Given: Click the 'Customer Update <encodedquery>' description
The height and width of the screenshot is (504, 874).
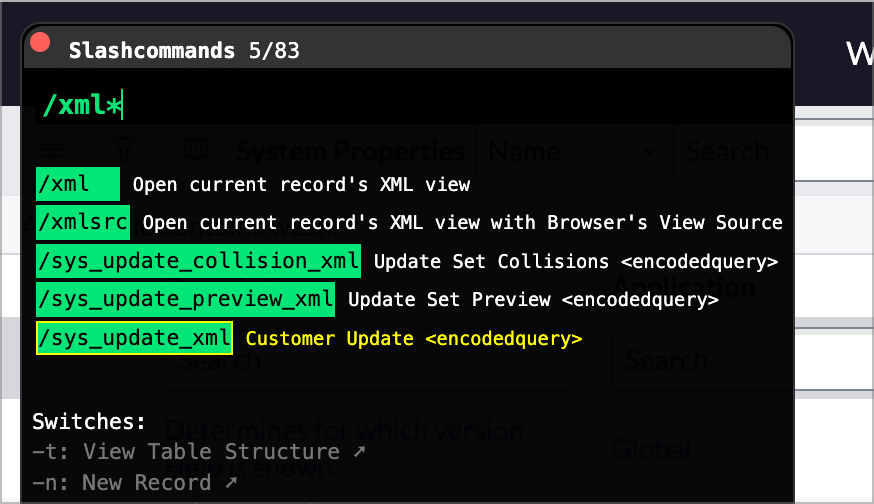Looking at the screenshot, I should [x=413, y=339].
